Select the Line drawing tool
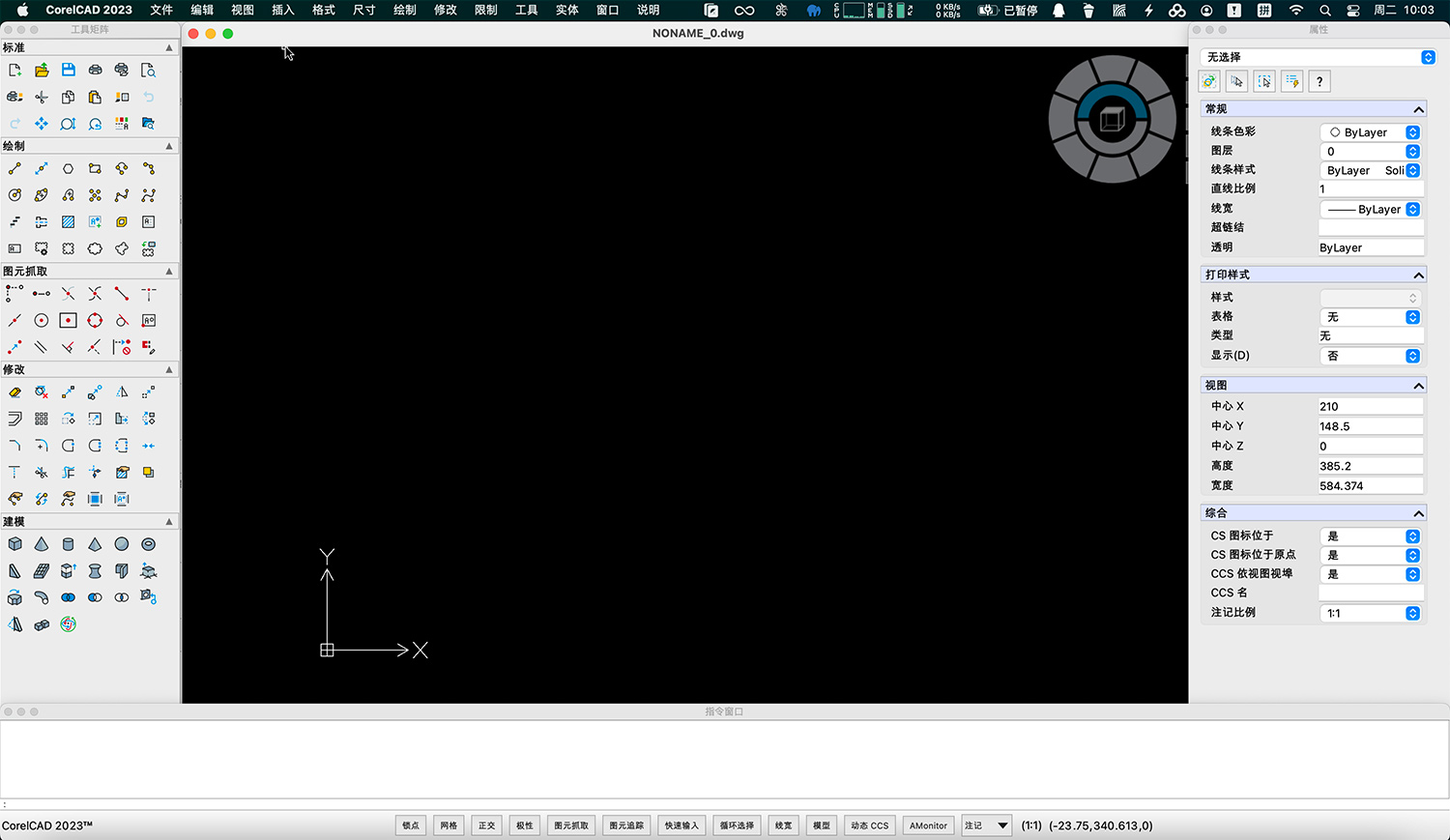 [14, 168]
